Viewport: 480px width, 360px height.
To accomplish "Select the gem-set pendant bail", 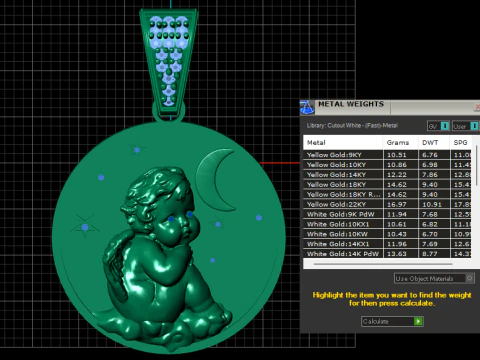I will pyautogui.click(x=169, y=63).
